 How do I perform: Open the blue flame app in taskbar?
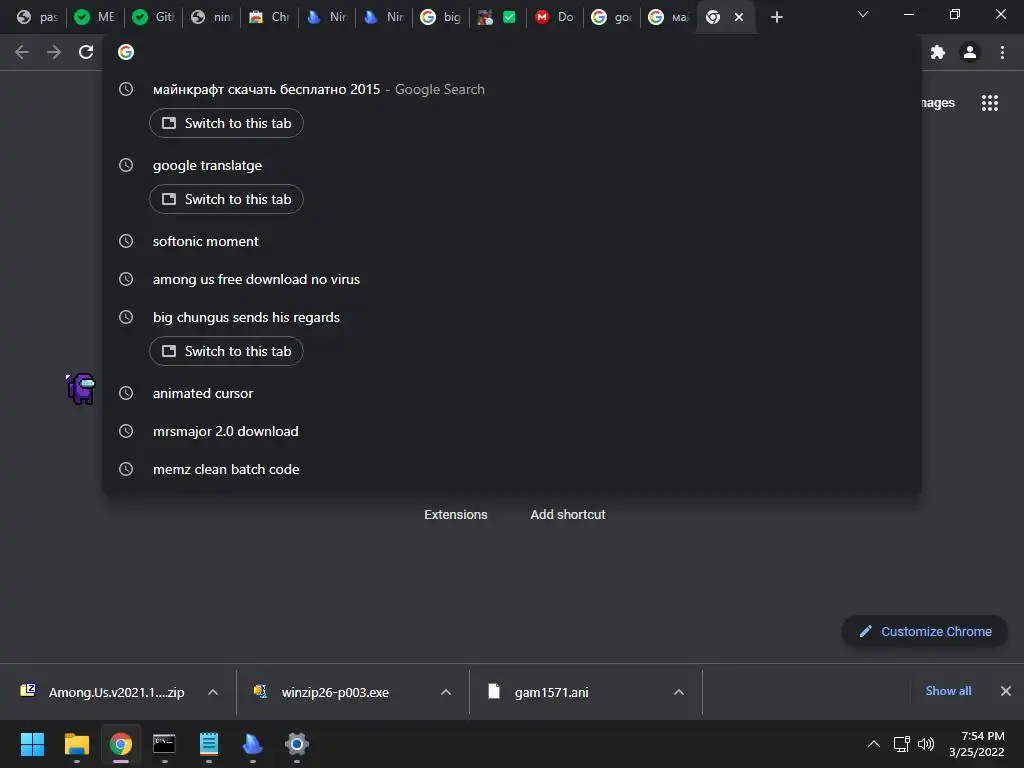coord(252,744)
